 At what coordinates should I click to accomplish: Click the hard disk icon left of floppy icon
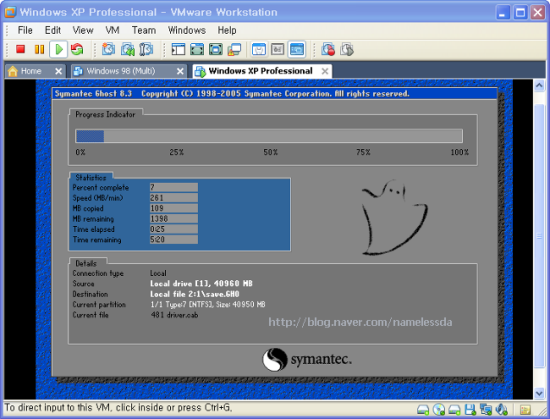coord(455,410)
